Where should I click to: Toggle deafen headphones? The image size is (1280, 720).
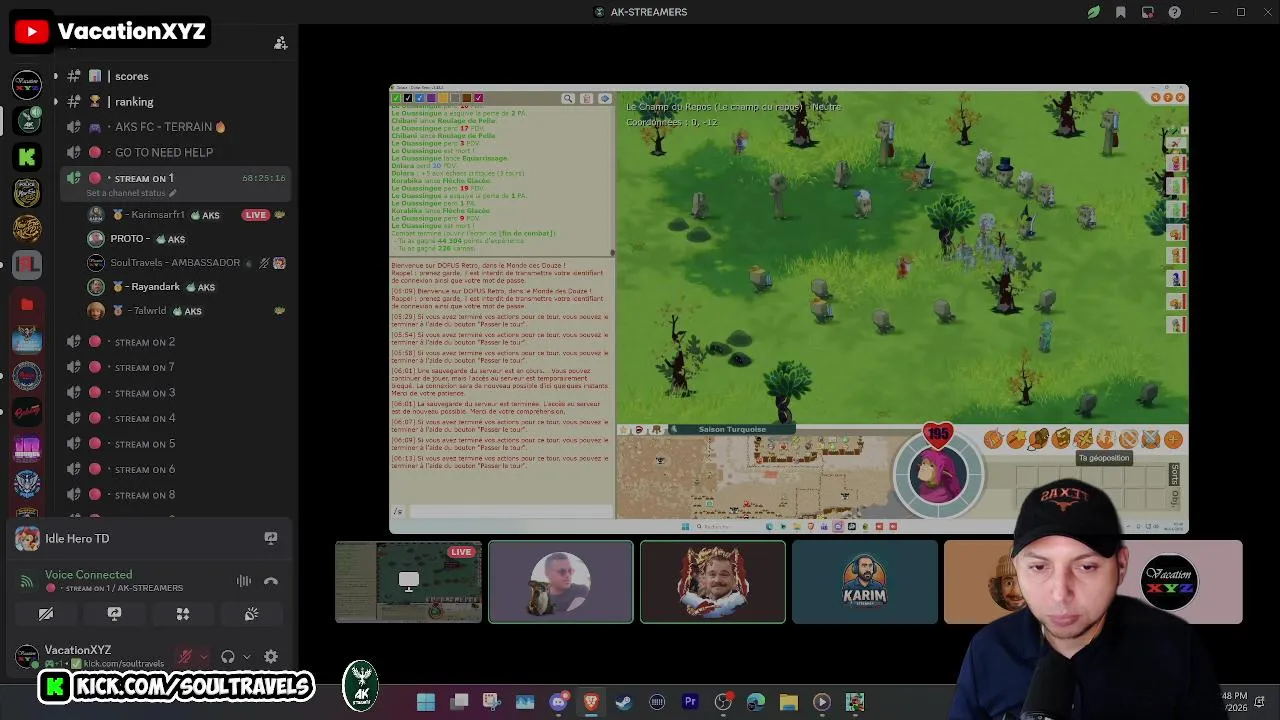[228, 657]
